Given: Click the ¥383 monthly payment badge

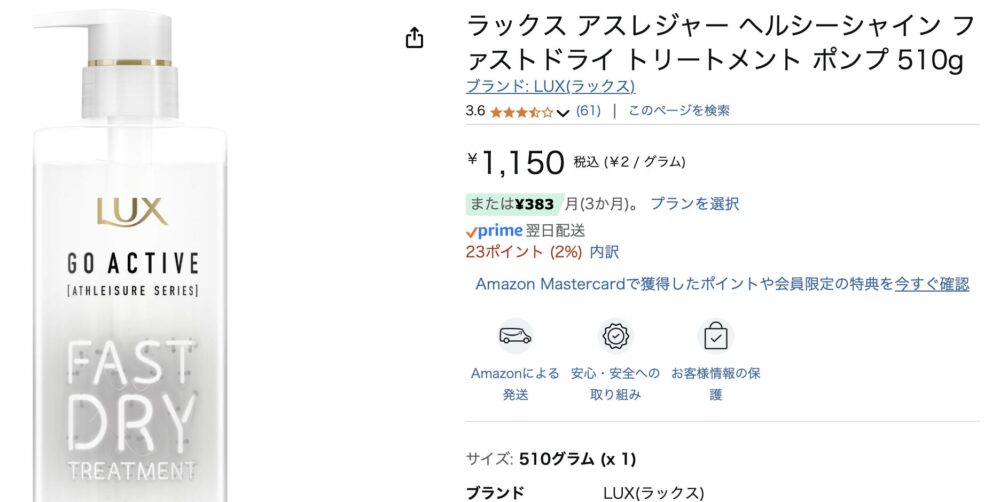Looking at the screenshot, I should [515, 204].
